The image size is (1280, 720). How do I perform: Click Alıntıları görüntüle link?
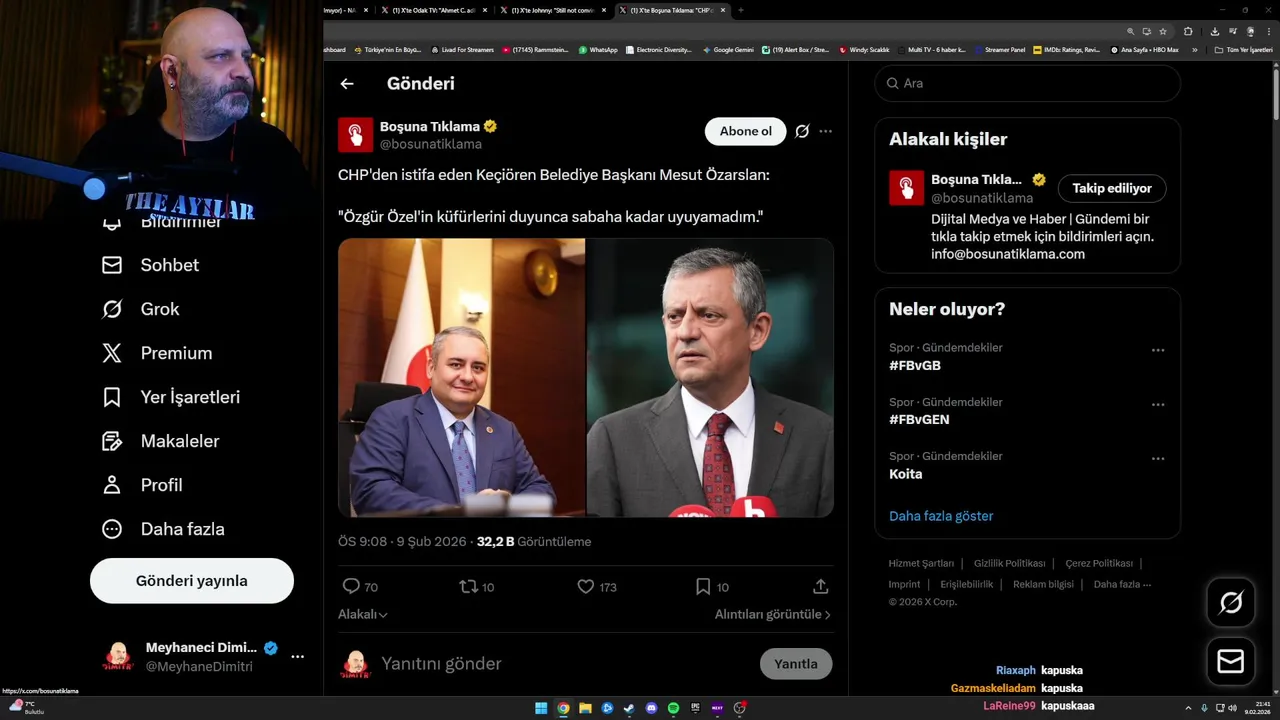[x=773, y=614]
